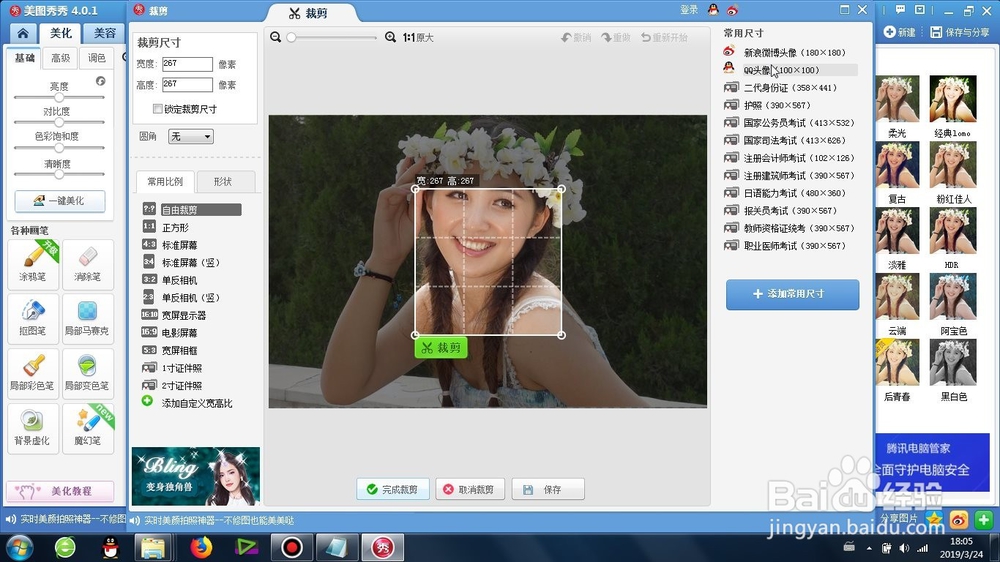
Task: Click the 宽度 width input field
Action: click(x=186, y=64)
